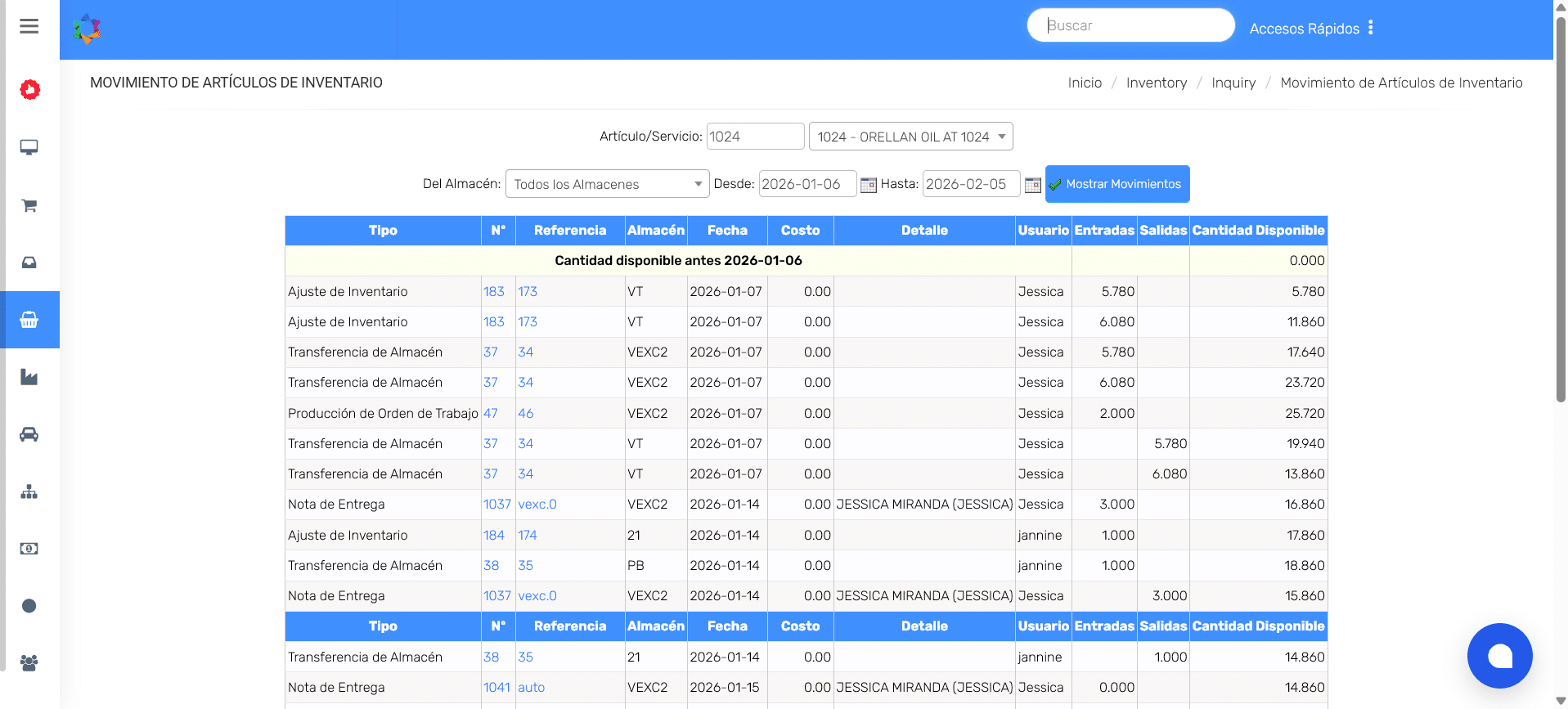Open the users group sidebar icon
This screenshot has width=1568, height=709.
29,663
